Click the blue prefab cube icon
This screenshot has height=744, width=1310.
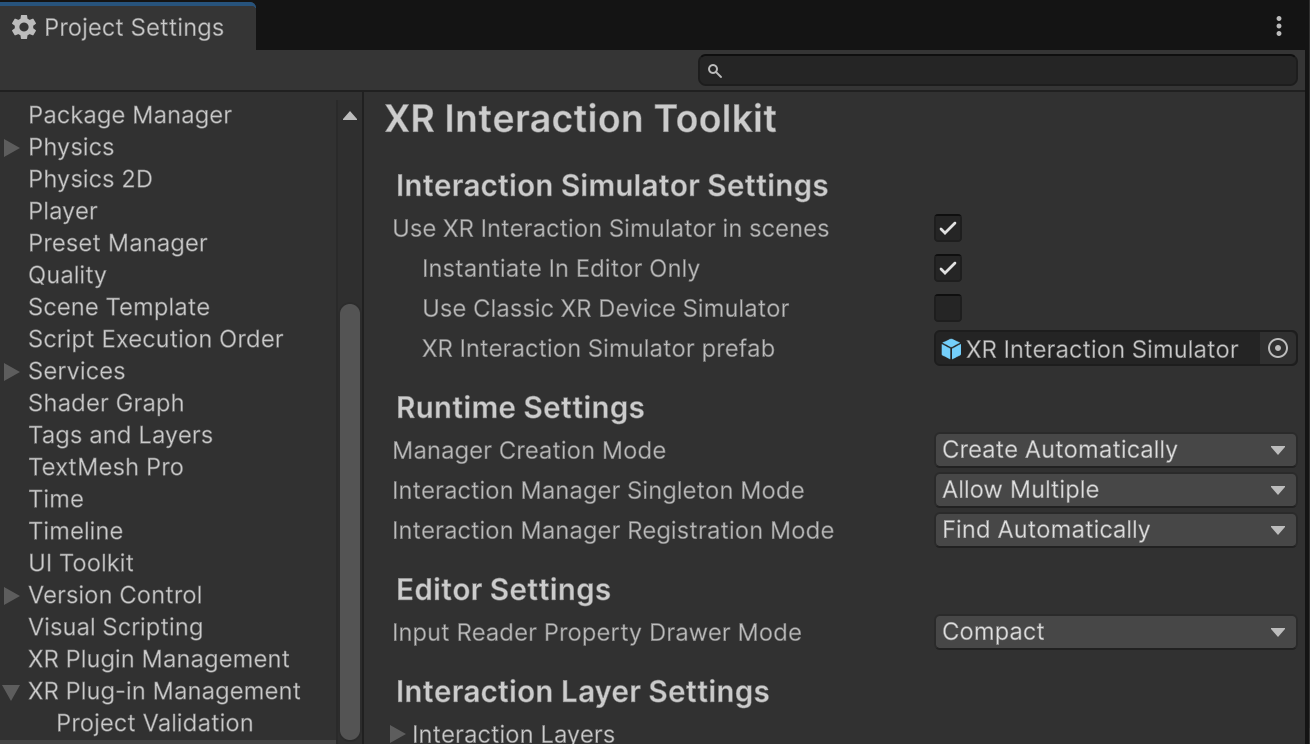coord(951,349)
